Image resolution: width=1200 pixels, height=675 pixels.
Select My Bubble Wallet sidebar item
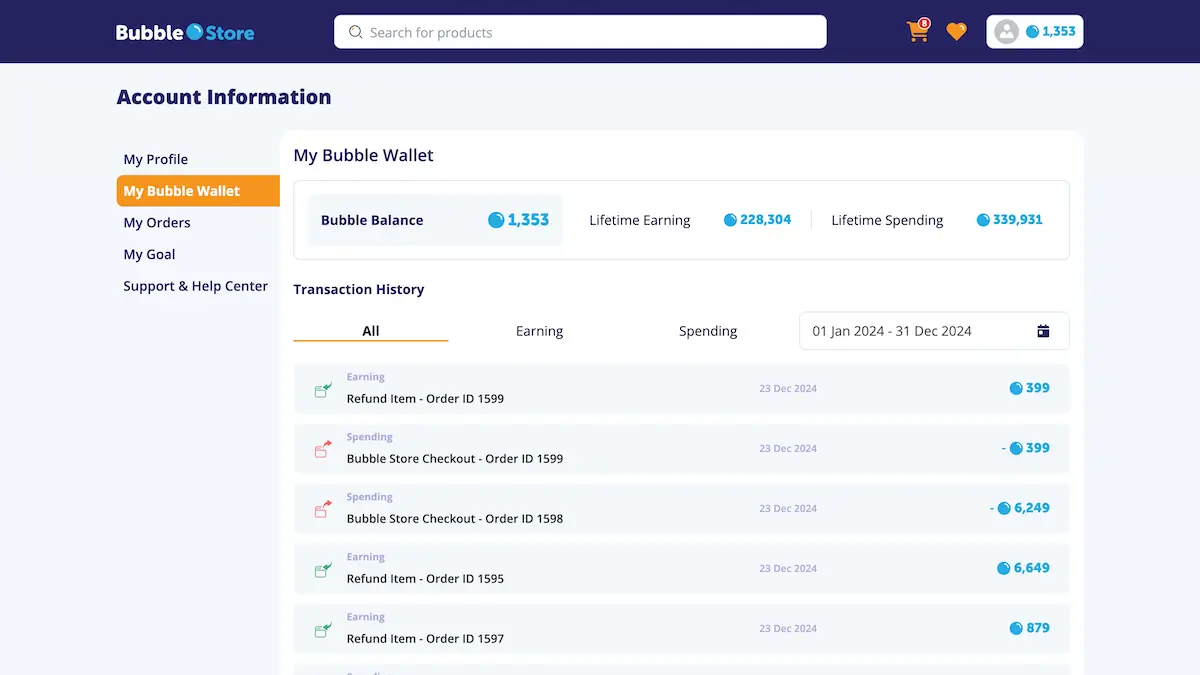point(182,191)
